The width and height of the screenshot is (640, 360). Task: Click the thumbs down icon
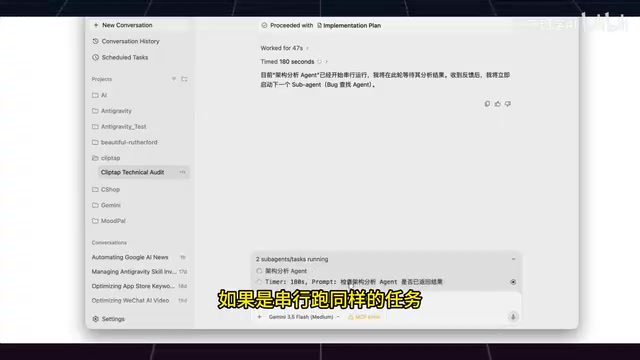point(508,104)
